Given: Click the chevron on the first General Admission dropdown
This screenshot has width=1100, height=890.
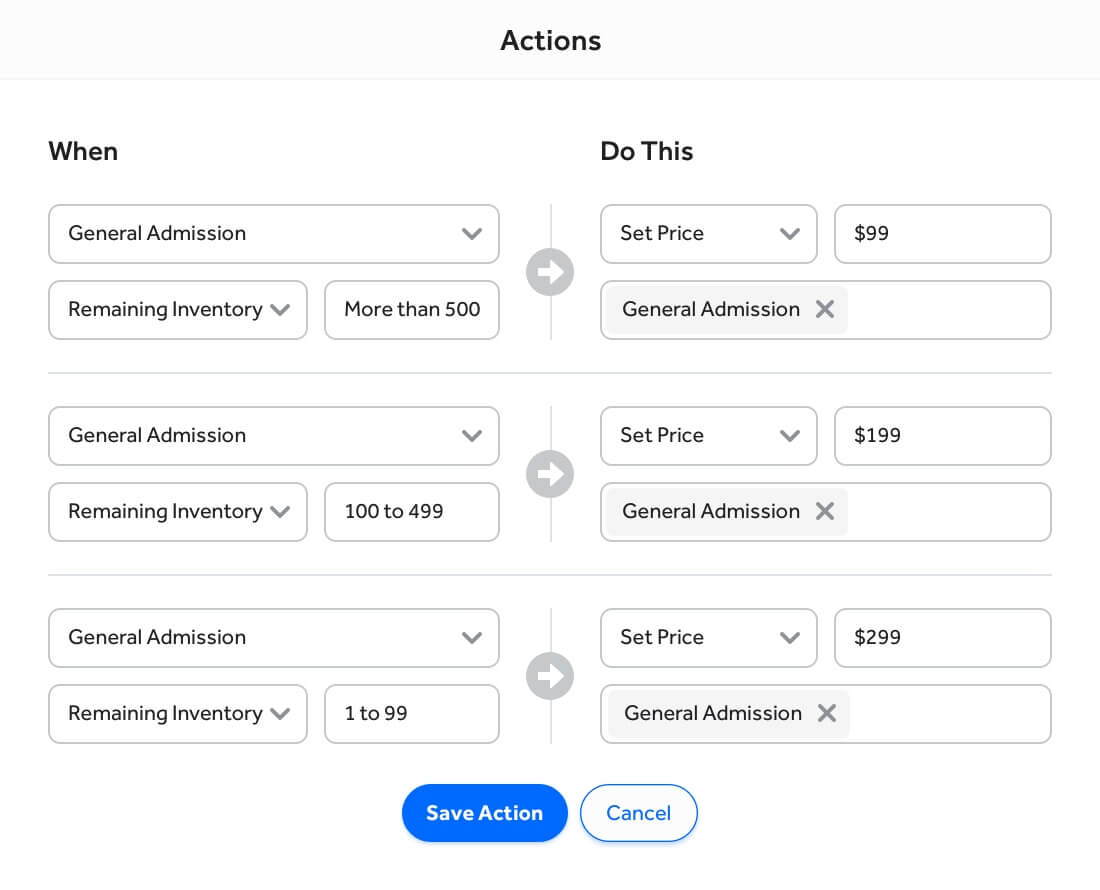Looking at the screenshot, I should (471, 233).
